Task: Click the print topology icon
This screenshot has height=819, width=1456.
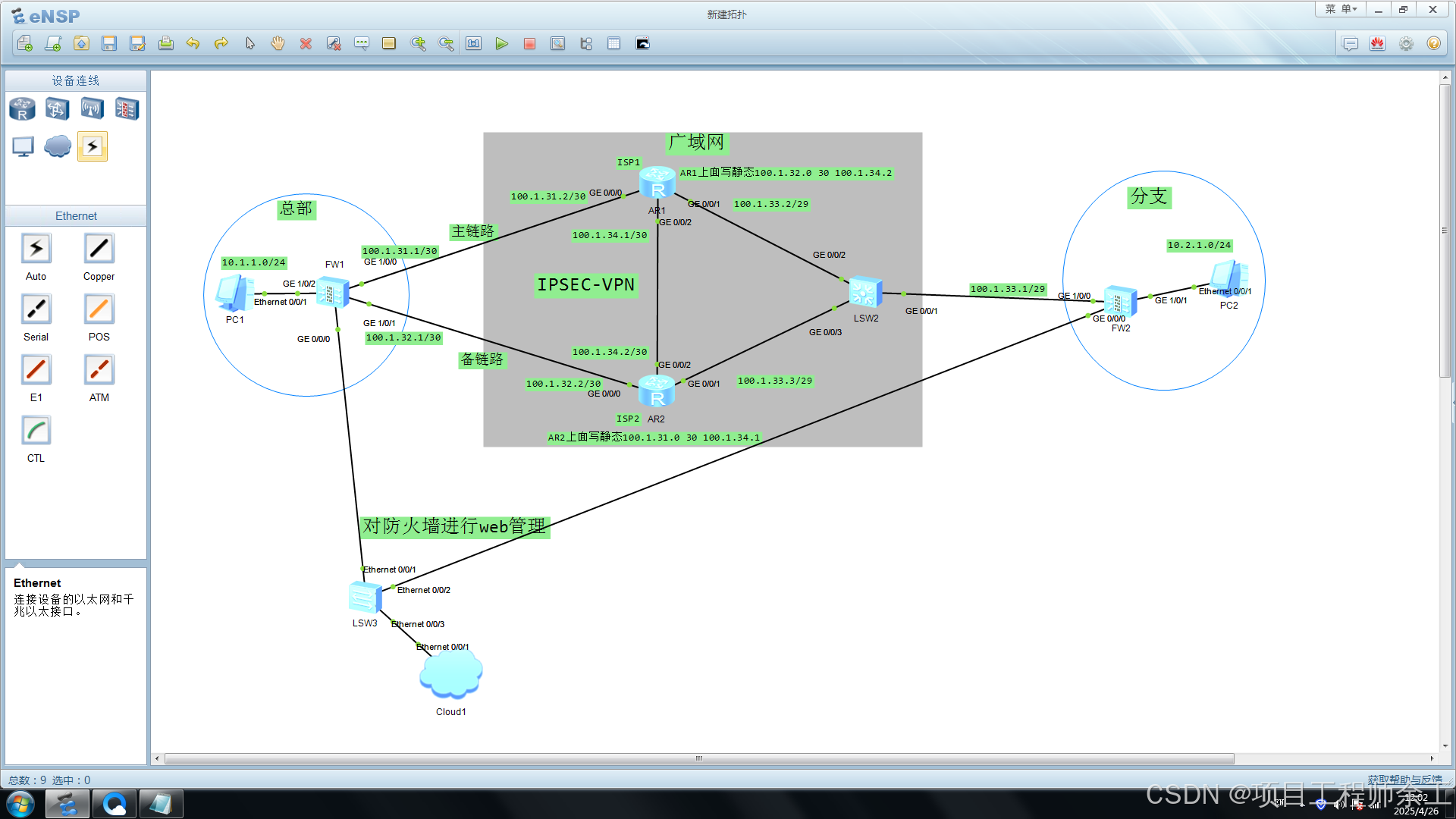Action: (x=165, y=44)
